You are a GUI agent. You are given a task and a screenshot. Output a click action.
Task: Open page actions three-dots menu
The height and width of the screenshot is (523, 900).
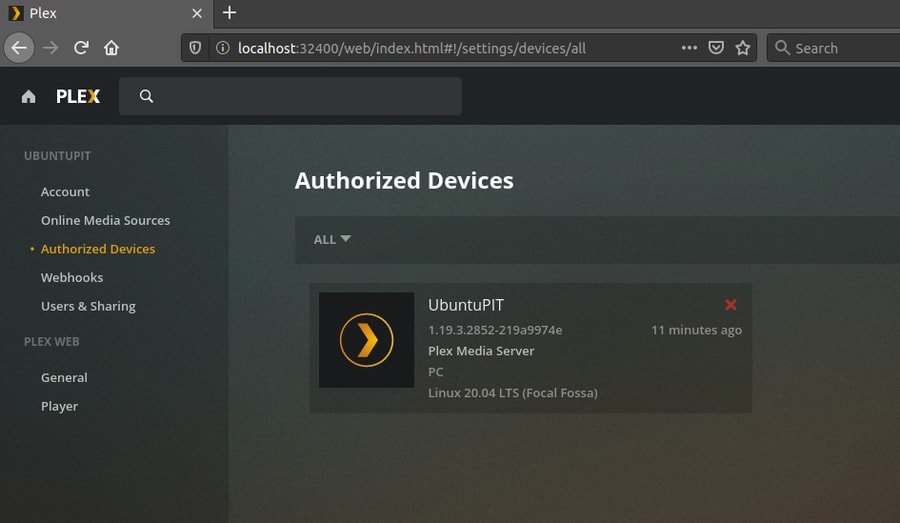pos(689,48)
